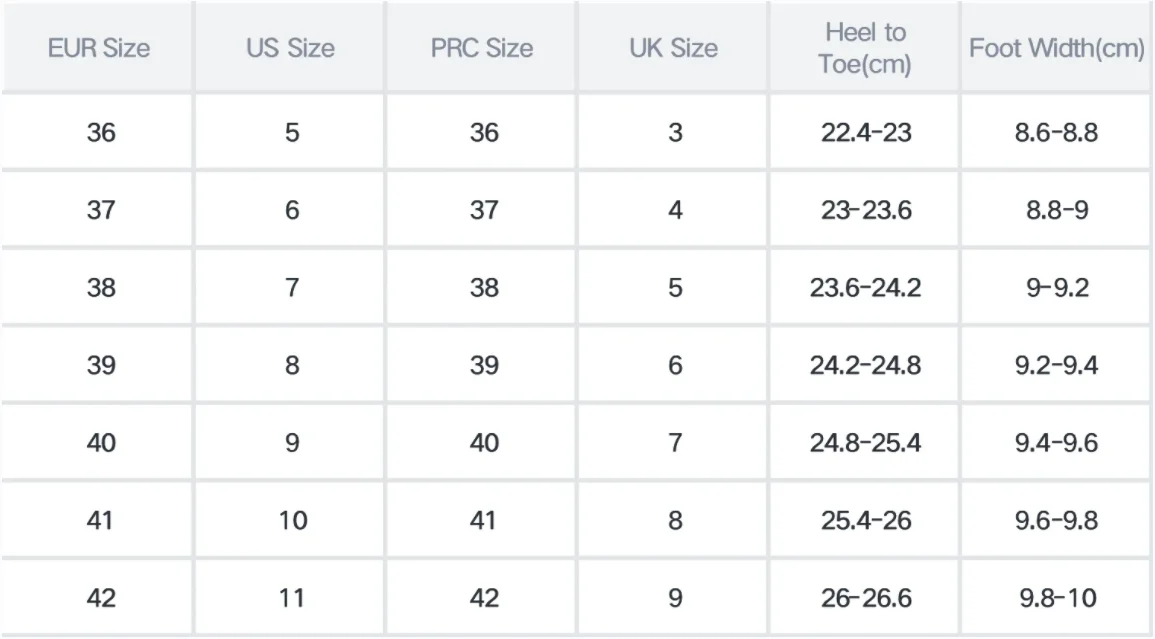This screenshot has width=1155, height=639.
Task: Select the UK Size column header
Action: (x=673, y=48)
